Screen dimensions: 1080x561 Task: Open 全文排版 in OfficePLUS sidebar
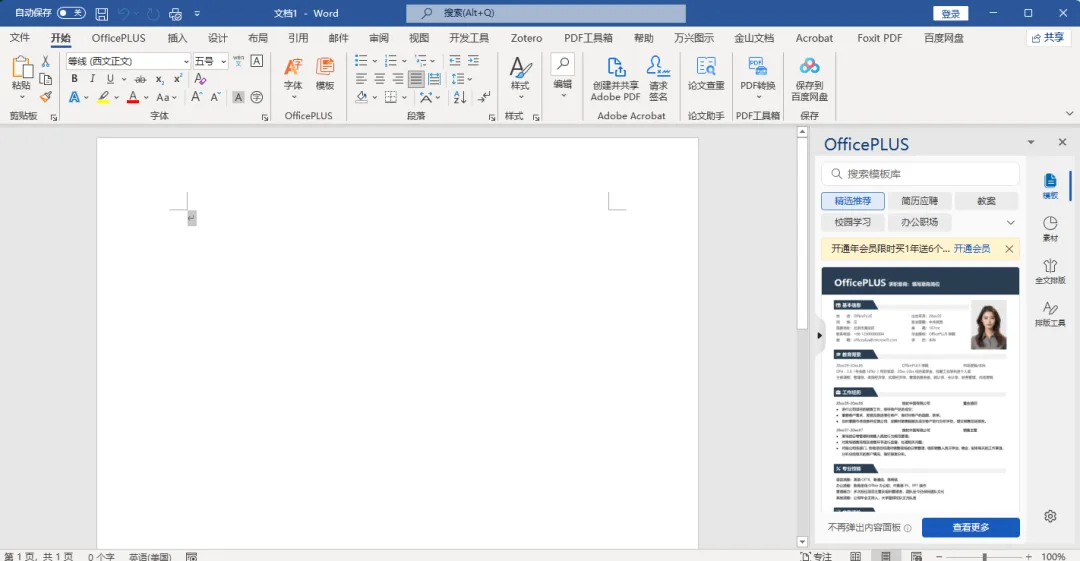[x=1050, y=271]
